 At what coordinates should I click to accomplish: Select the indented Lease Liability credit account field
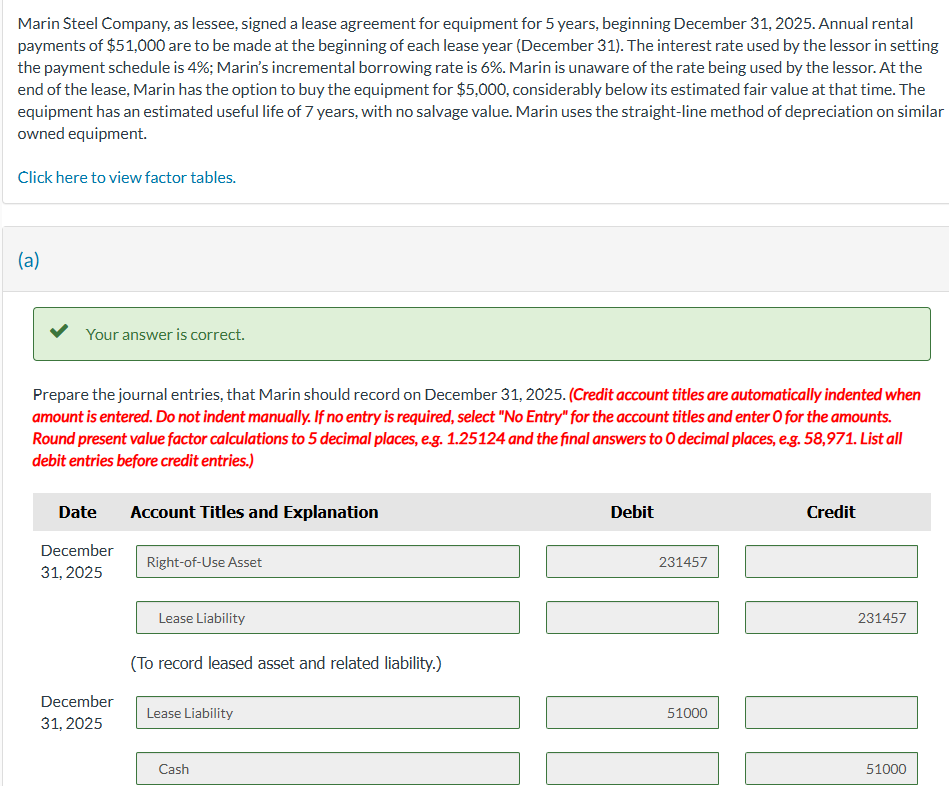coord(327,617)
